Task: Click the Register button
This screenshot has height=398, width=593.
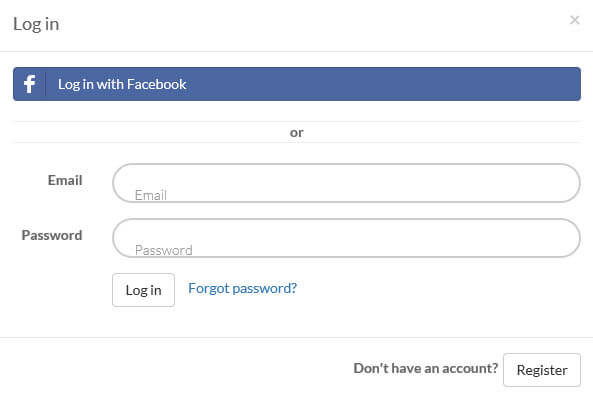Action: 542,370
